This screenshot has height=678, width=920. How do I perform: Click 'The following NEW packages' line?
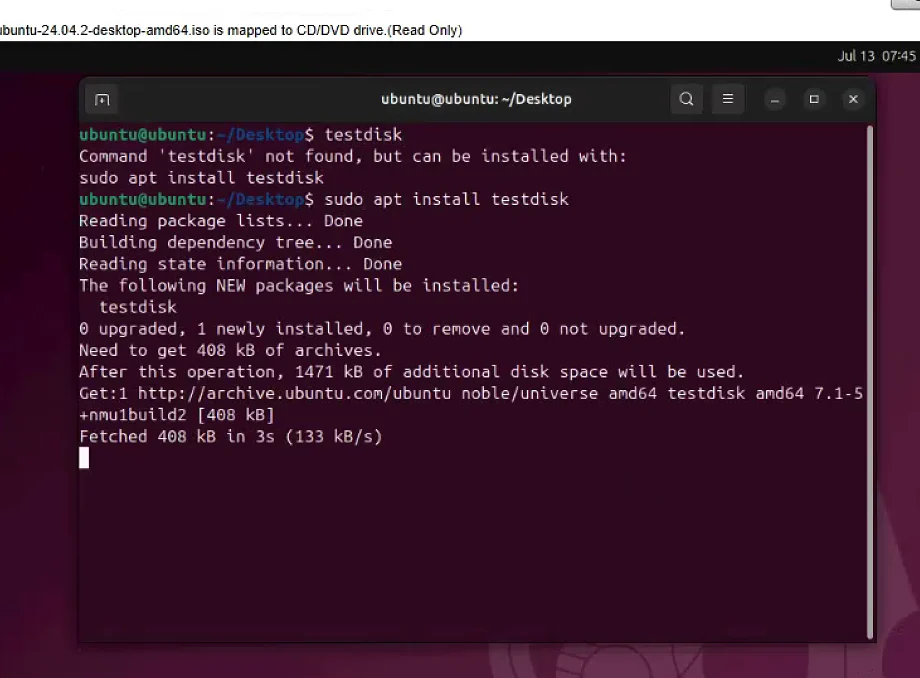[299, 286]
